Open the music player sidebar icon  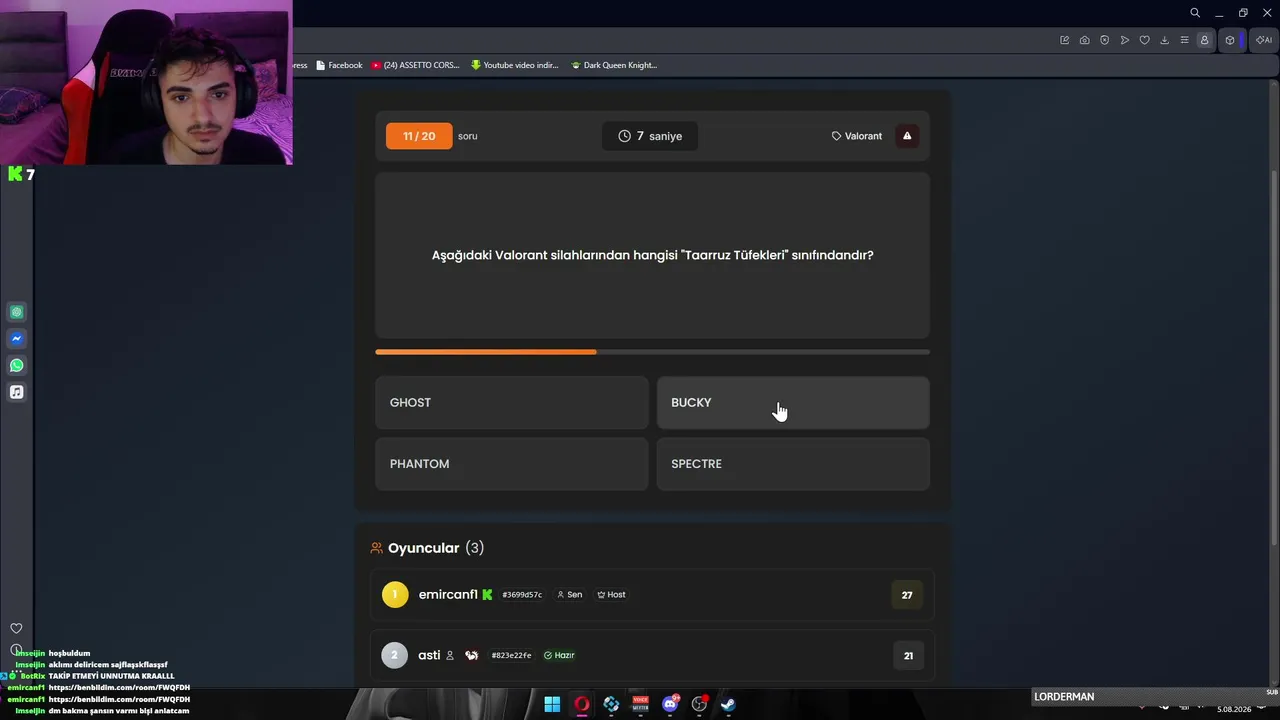point(16,392)
